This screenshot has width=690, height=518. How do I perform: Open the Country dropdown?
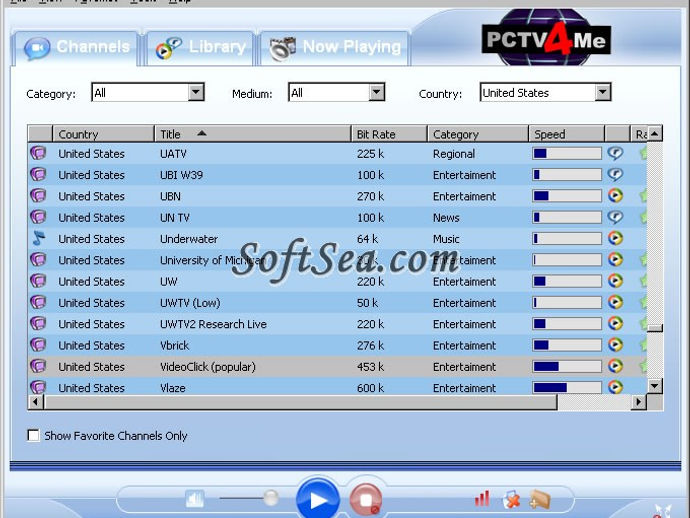(x=545, y=92)
